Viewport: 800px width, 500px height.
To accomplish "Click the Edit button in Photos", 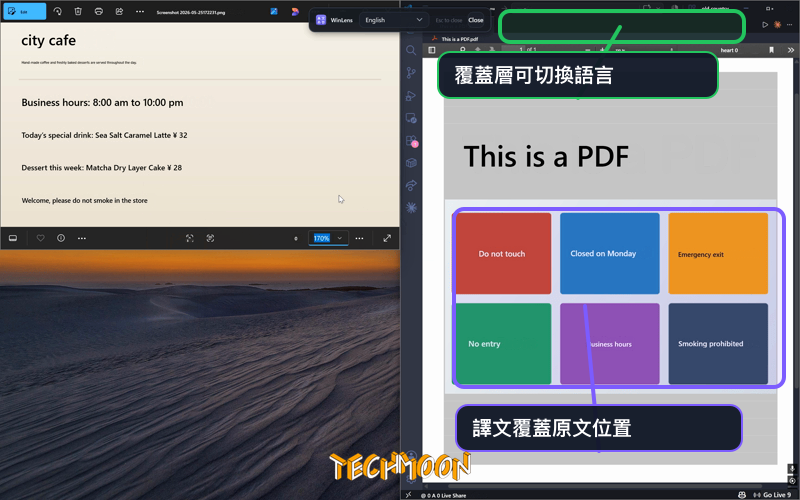I will [x=24, y=11].
